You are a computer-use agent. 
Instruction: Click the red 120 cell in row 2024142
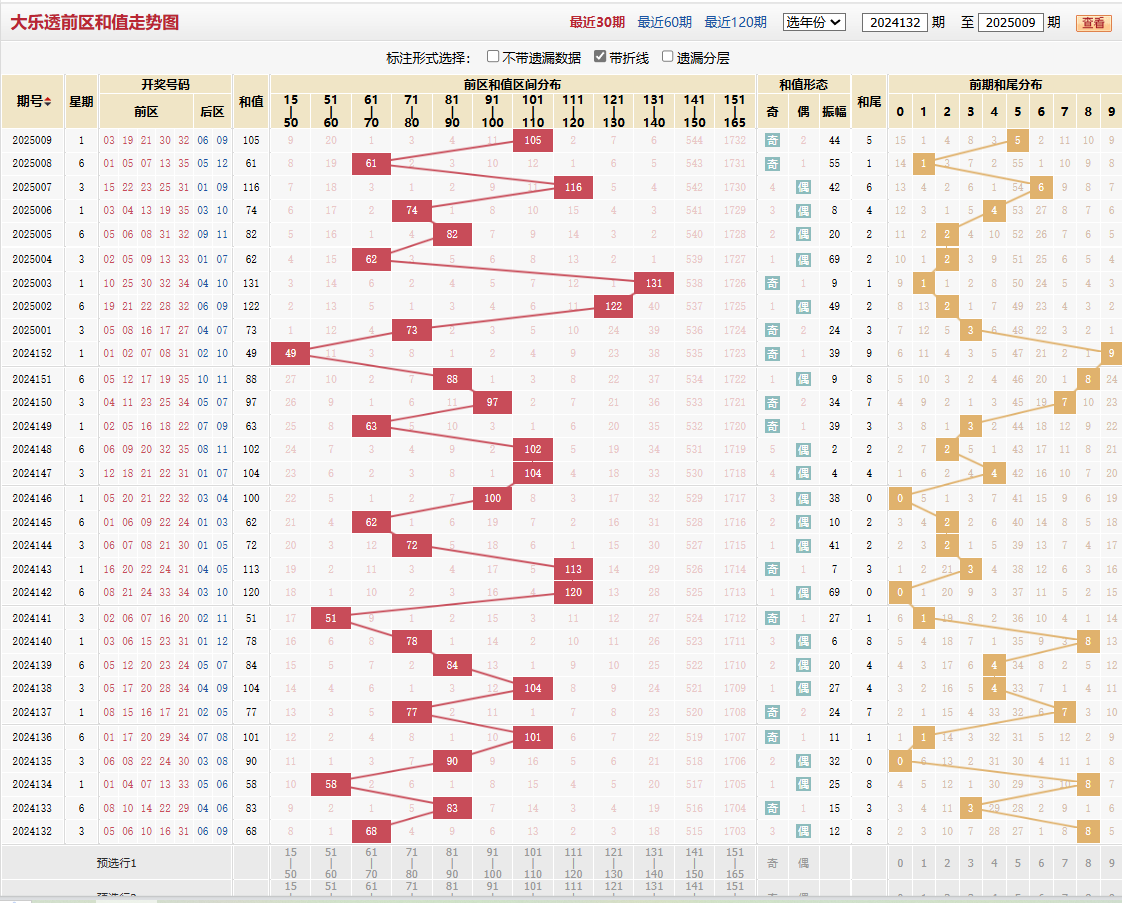point(573,592)
